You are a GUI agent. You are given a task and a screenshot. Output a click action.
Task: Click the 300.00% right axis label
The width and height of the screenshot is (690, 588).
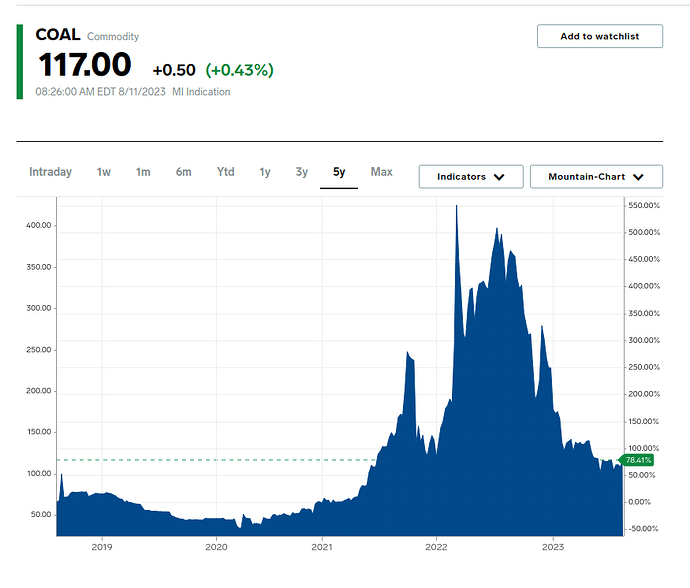[644, 340]
